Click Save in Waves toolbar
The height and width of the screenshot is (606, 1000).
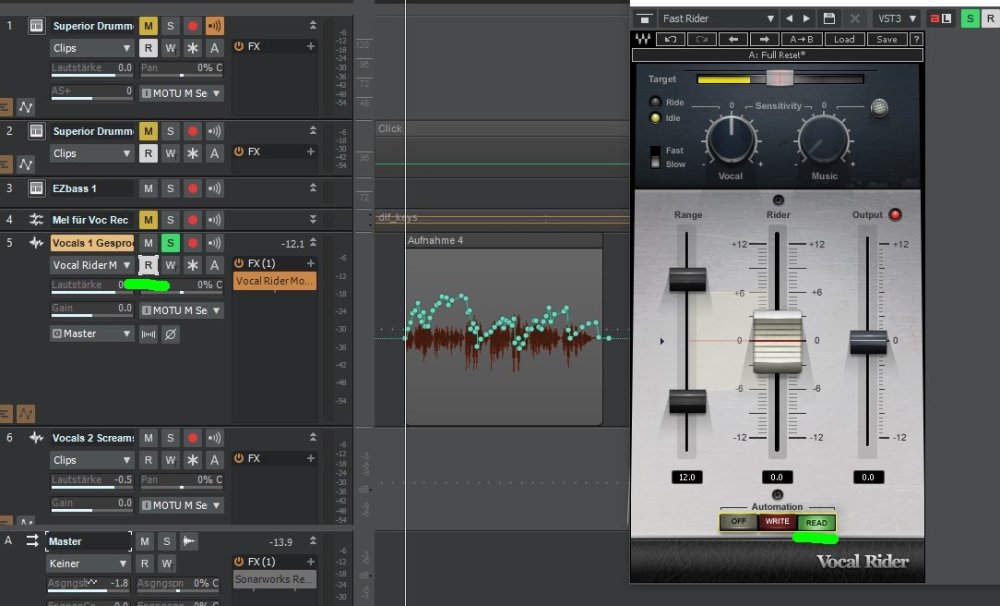click(886, 40)
